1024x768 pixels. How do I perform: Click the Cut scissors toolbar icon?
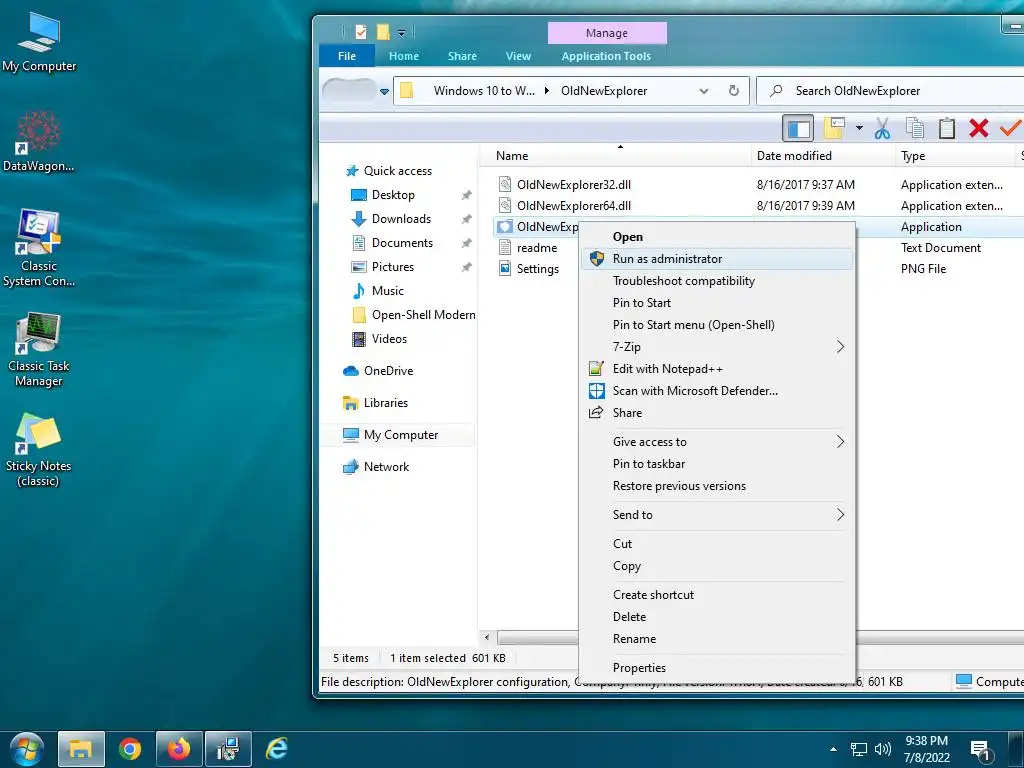(x=882, y=128)
